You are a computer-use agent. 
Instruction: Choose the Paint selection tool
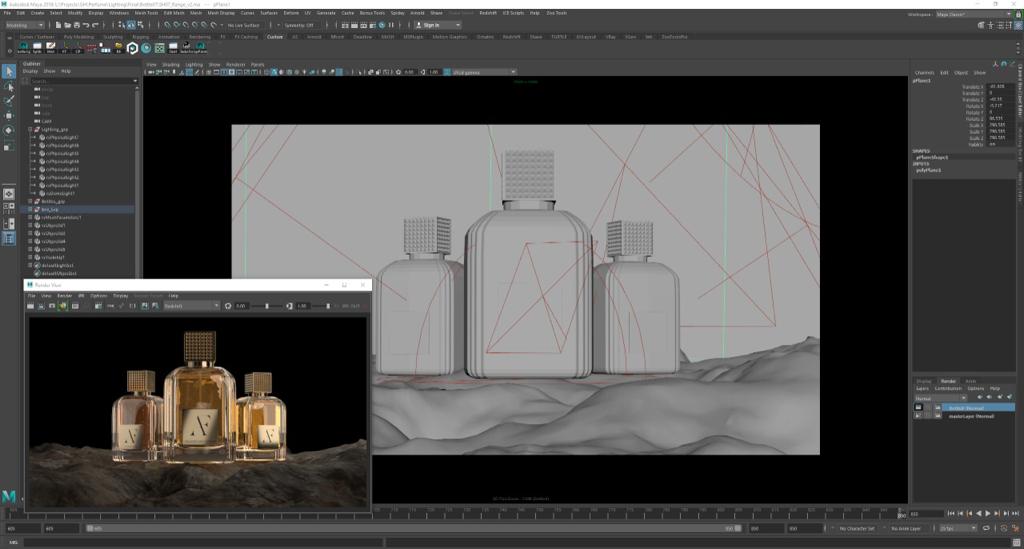tap(9, 101)
